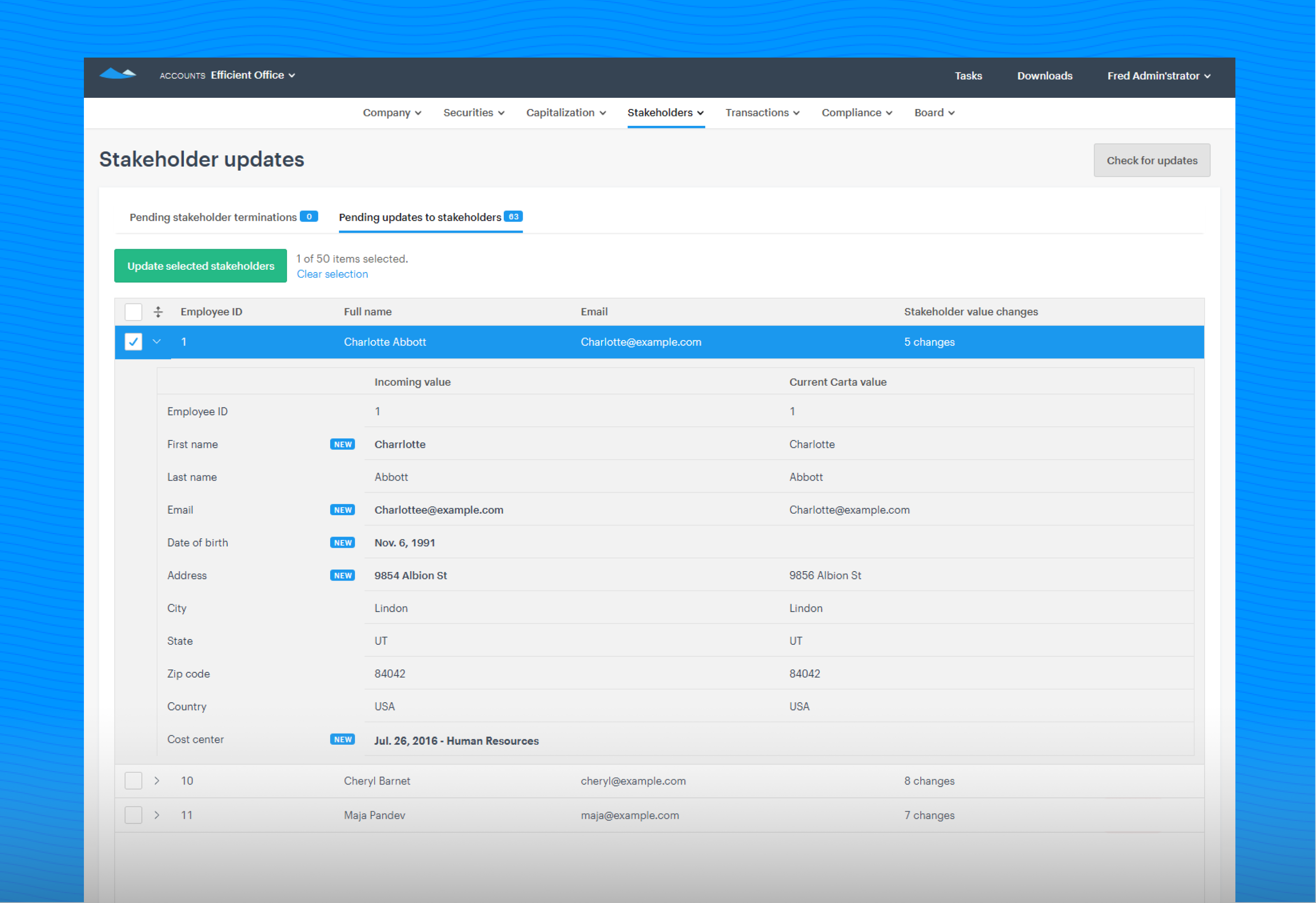1316x903 pixels.
Task: Expand the Maja Pandev row
Action: [157, 816]
